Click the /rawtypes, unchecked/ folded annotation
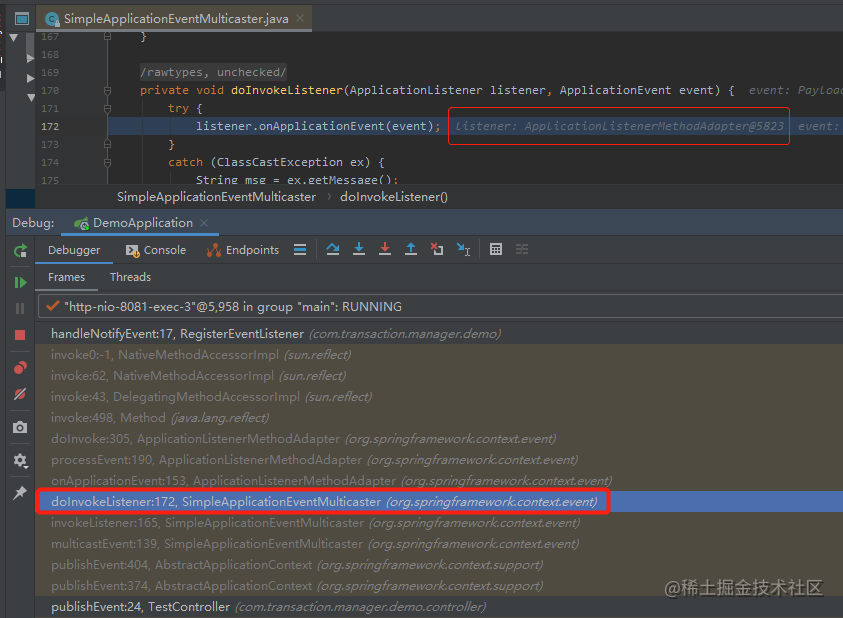Screen dimensions: 843x618 click(x=213, y=72)
